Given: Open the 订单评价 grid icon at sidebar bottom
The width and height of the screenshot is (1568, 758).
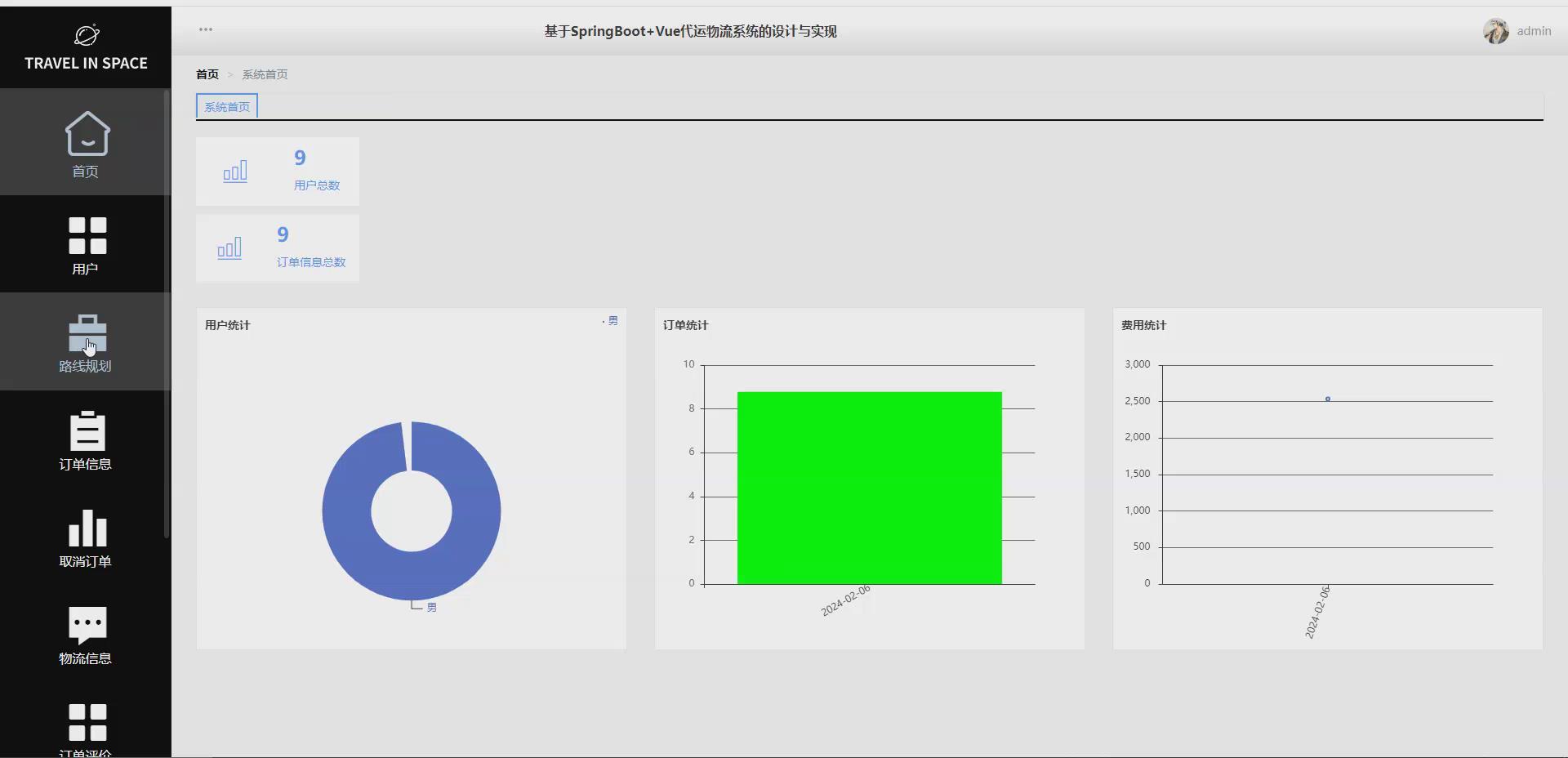Looking at the screenshot, I should tap(87, 722).
